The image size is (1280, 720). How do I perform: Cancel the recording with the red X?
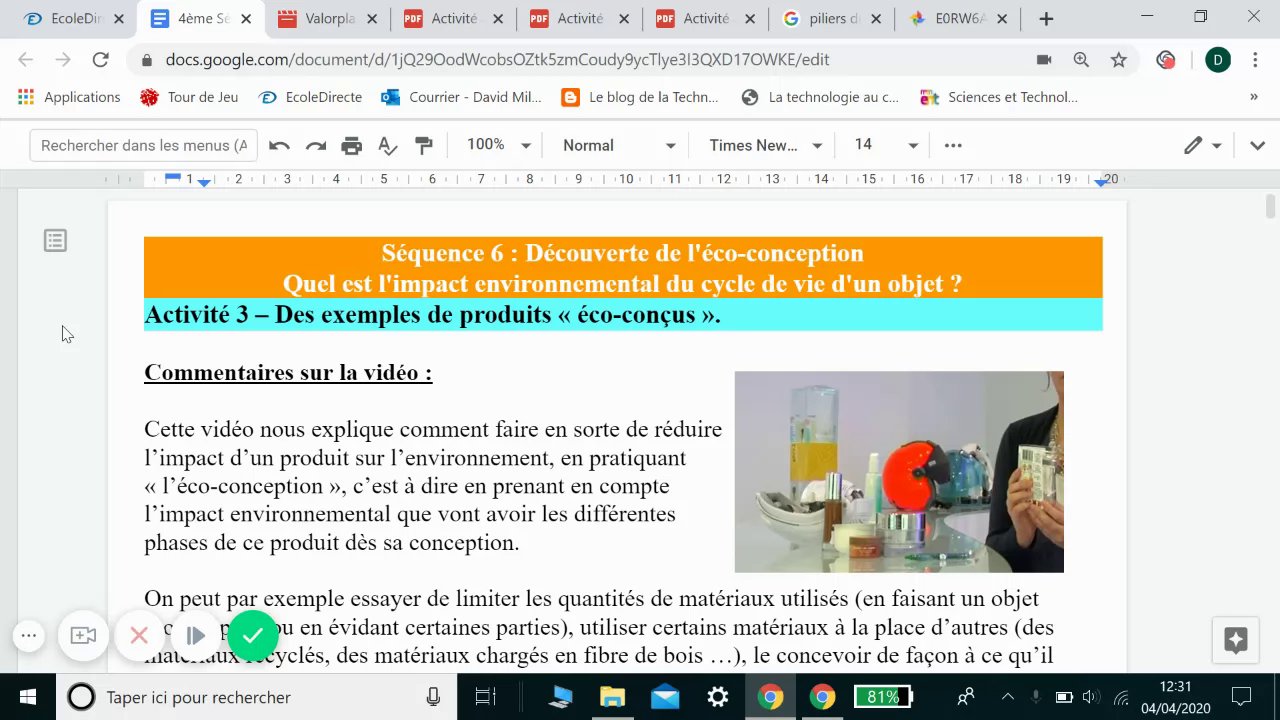pyautogui.click(x=139, y=635)
